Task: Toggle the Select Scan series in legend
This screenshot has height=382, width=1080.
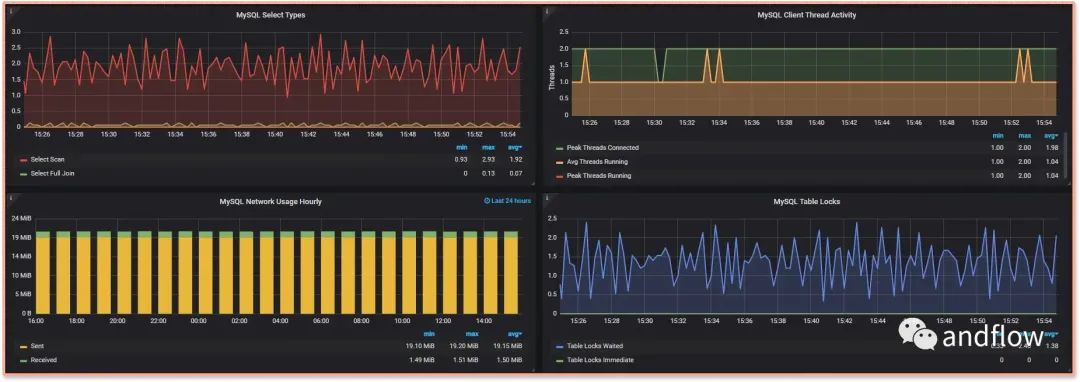Action: point(48,160)
